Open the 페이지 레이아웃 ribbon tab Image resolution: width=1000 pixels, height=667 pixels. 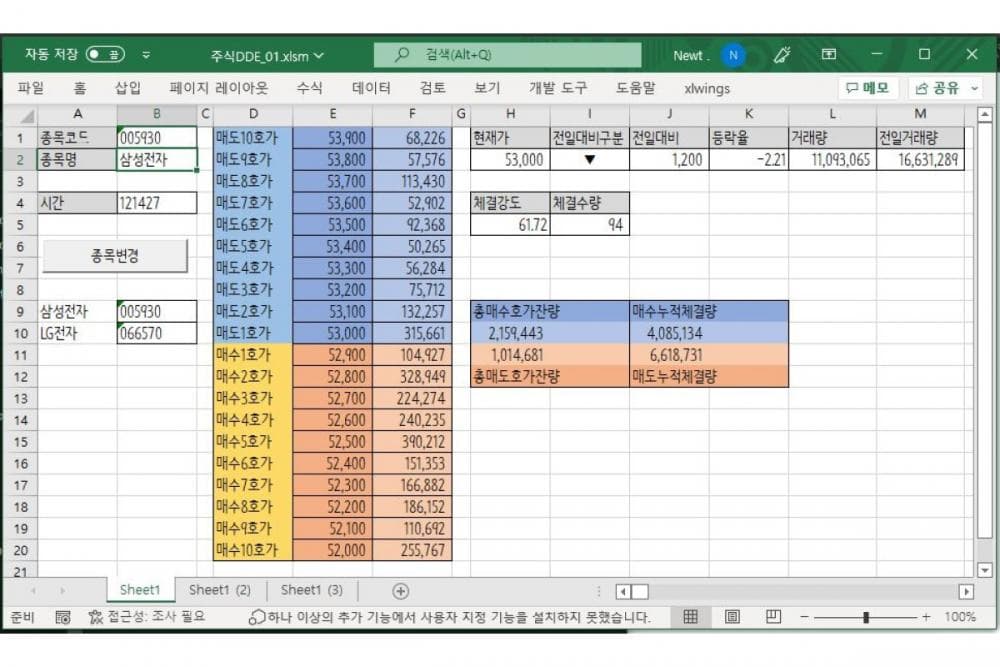tap(219, 88)
